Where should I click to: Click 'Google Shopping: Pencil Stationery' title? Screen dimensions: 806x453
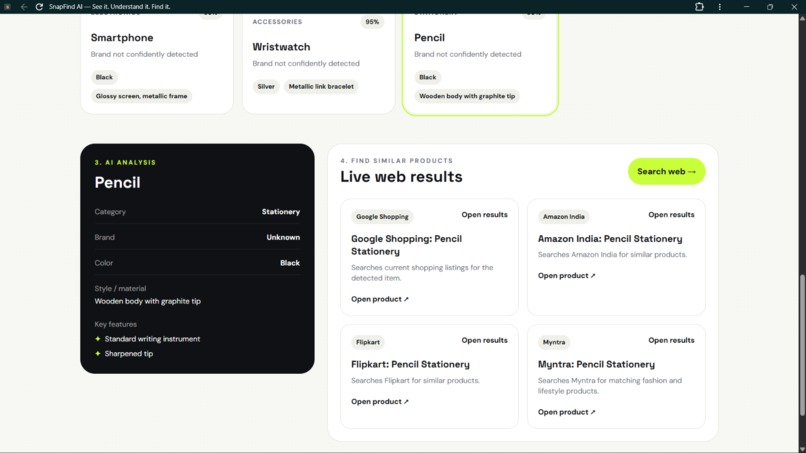pyautogui.click(x=407, y=245)
